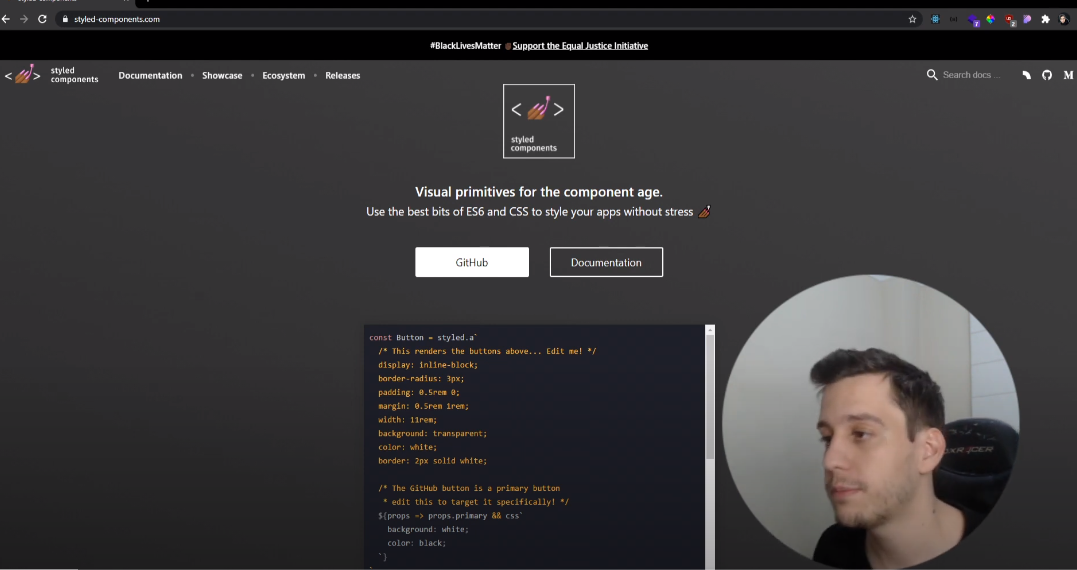Click the 'props.primary && css`' code line
The height and width of the screenshot is (570, 1077).
pos(451,516)
